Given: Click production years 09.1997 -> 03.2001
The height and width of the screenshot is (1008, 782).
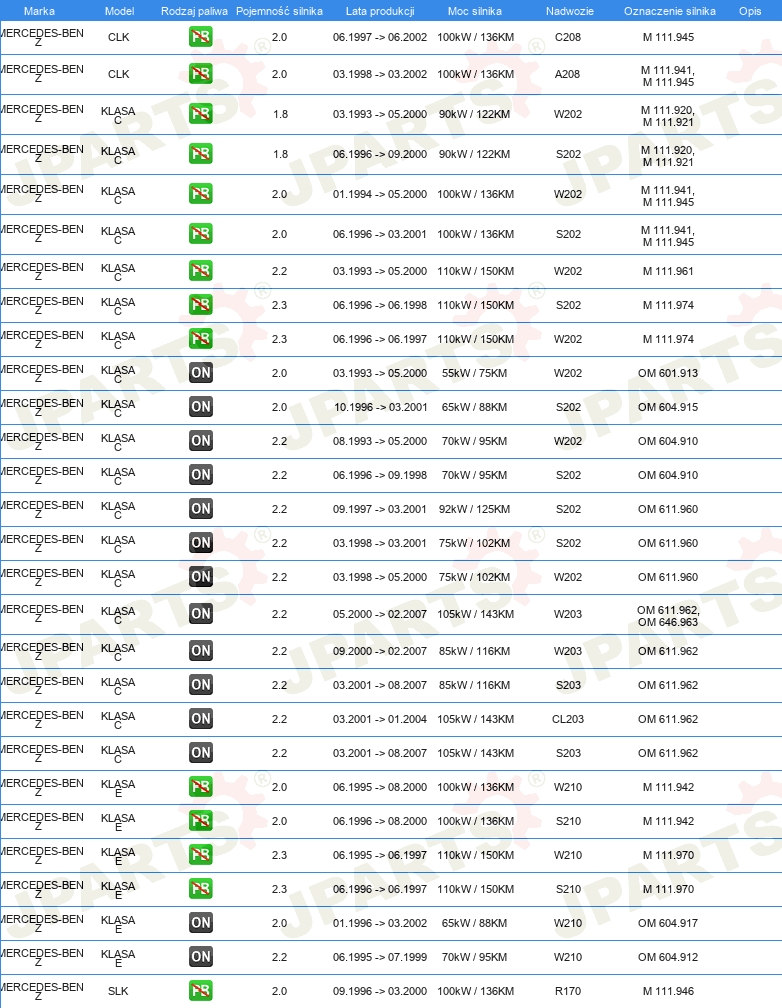Looking at the screenshot, I should click(380, 509).
